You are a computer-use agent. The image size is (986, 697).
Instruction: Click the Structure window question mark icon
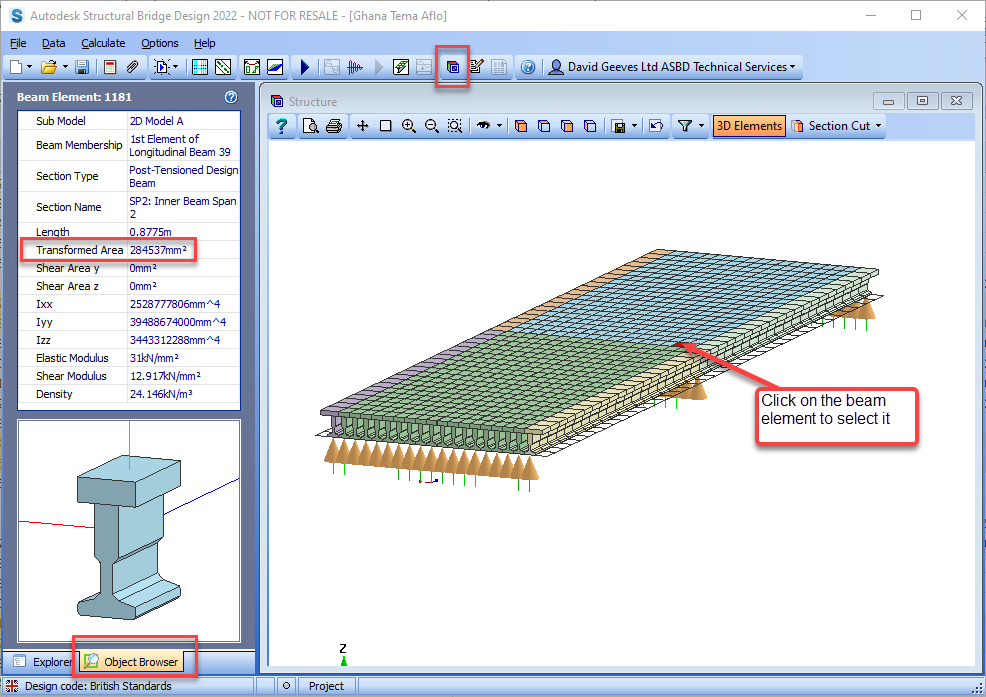coord(281,126)
